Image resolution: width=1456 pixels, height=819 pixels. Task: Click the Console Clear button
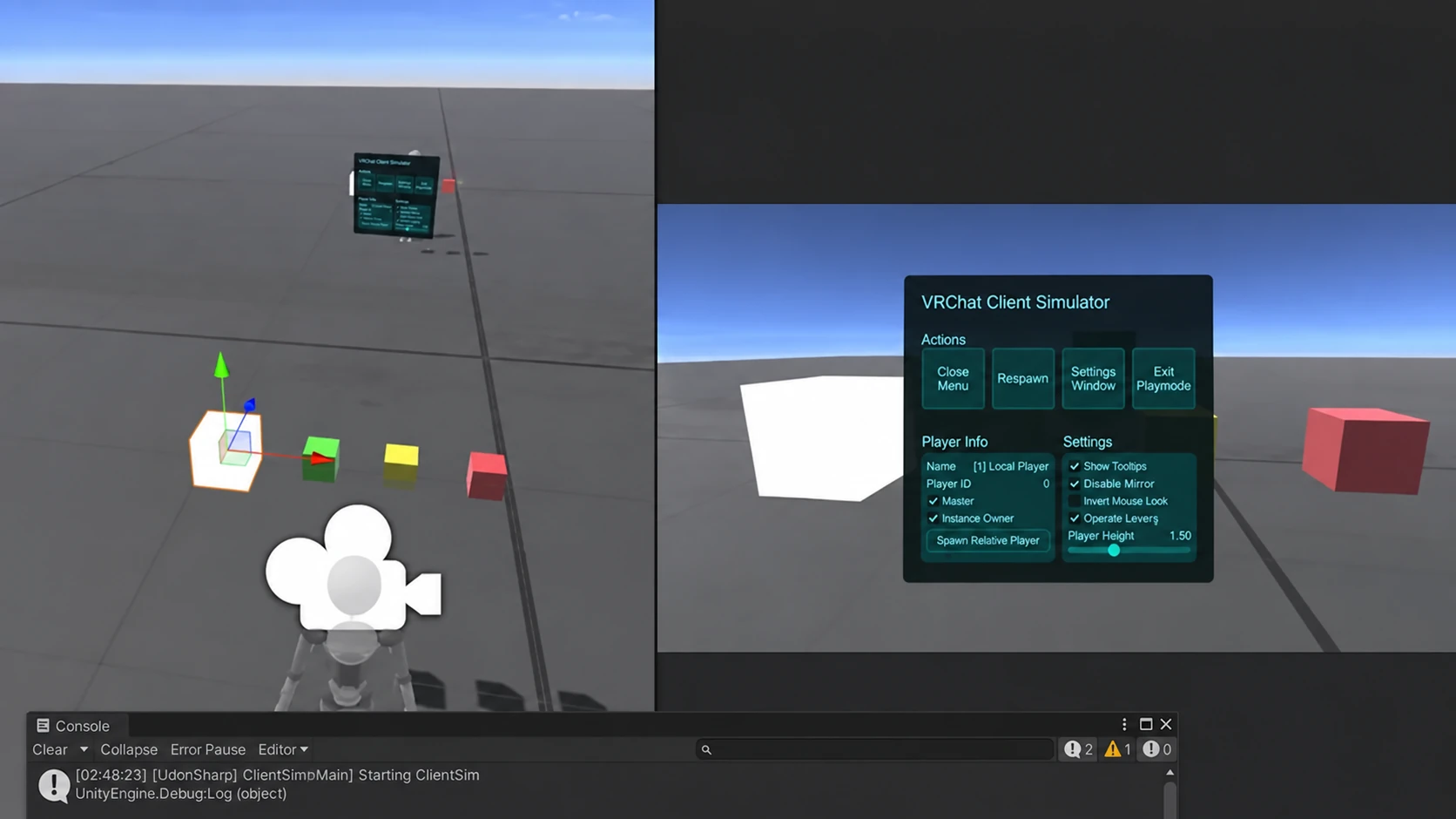point(50,749)
